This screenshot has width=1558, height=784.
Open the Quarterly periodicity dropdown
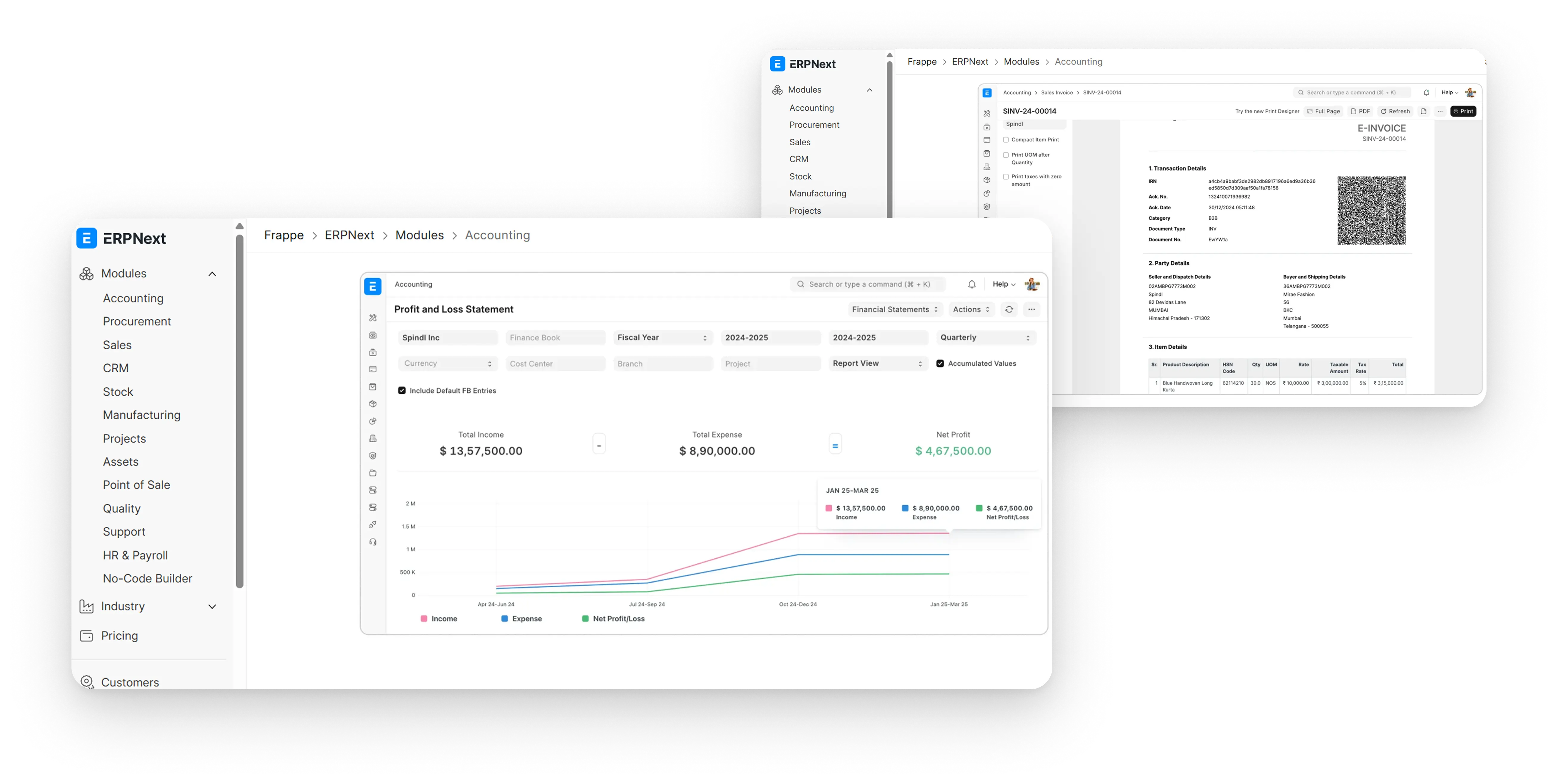coord(985,338)
